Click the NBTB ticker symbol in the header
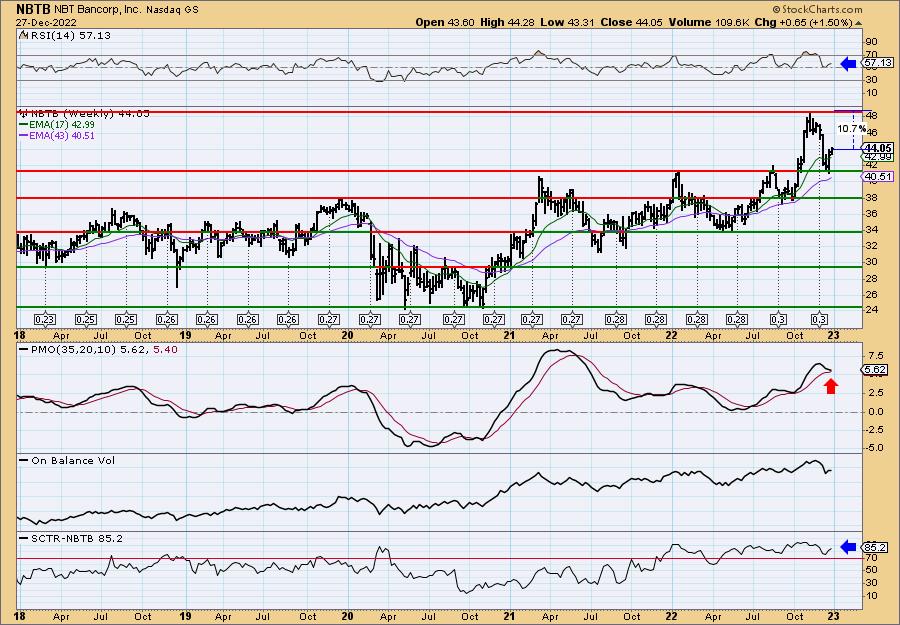Screen dimensions: 900x625 click(x=33, y=9)
